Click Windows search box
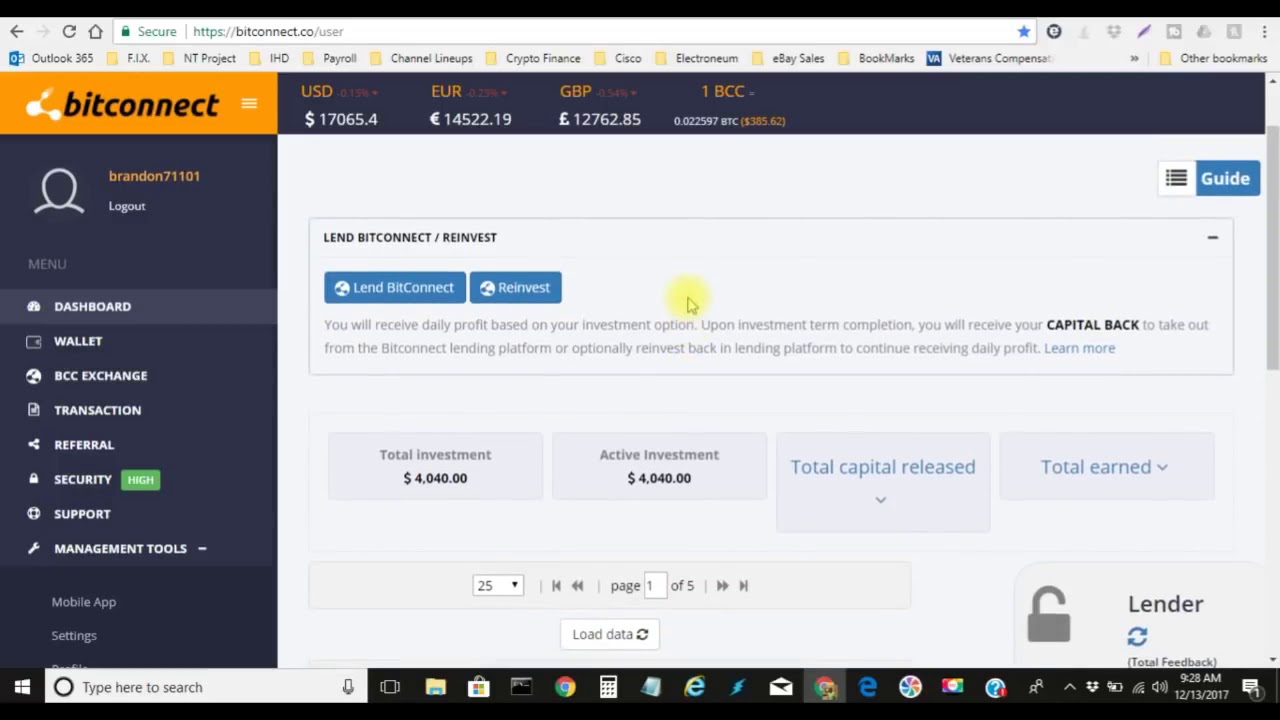 (x=205, y=687)
